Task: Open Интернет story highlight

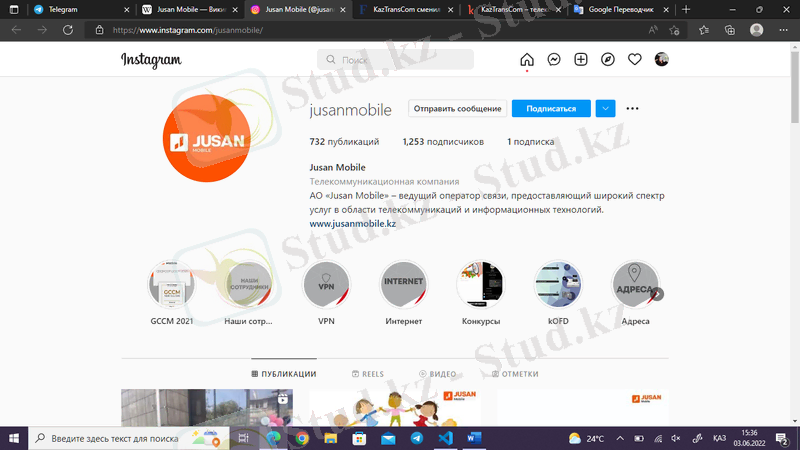Action: click(403, 284)
